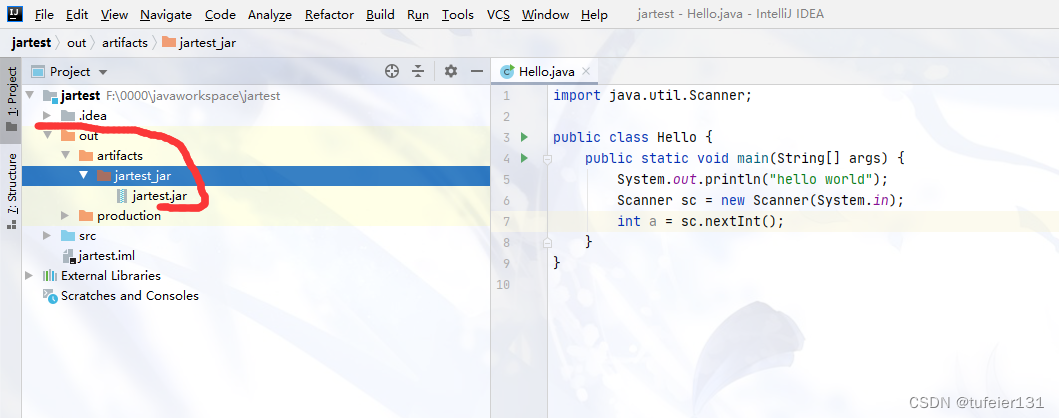Open the View menu
The image size is (1059, 418).
tap(114, 14)
